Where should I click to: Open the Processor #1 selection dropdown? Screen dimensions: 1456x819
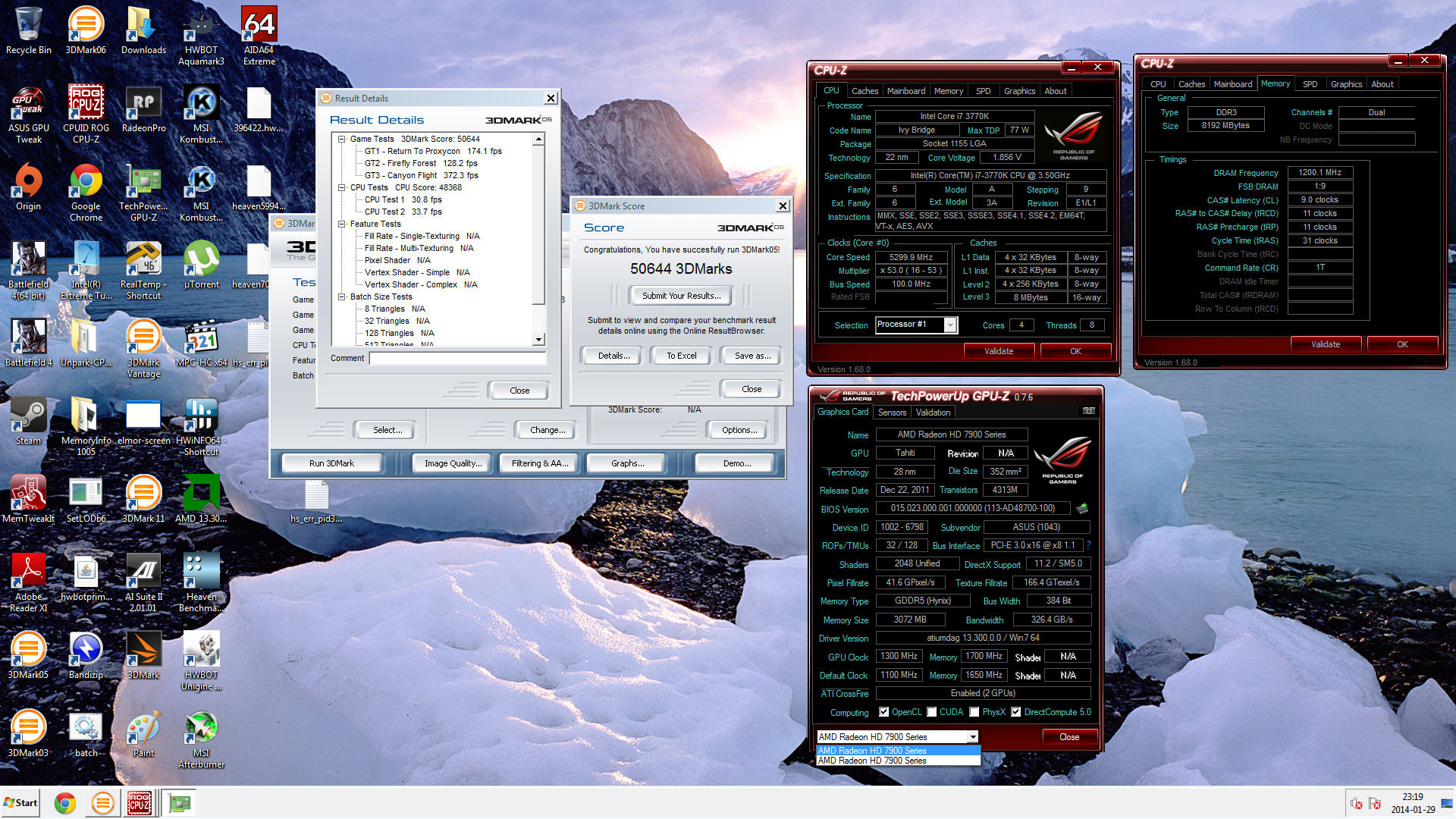[x=949, y=325]
